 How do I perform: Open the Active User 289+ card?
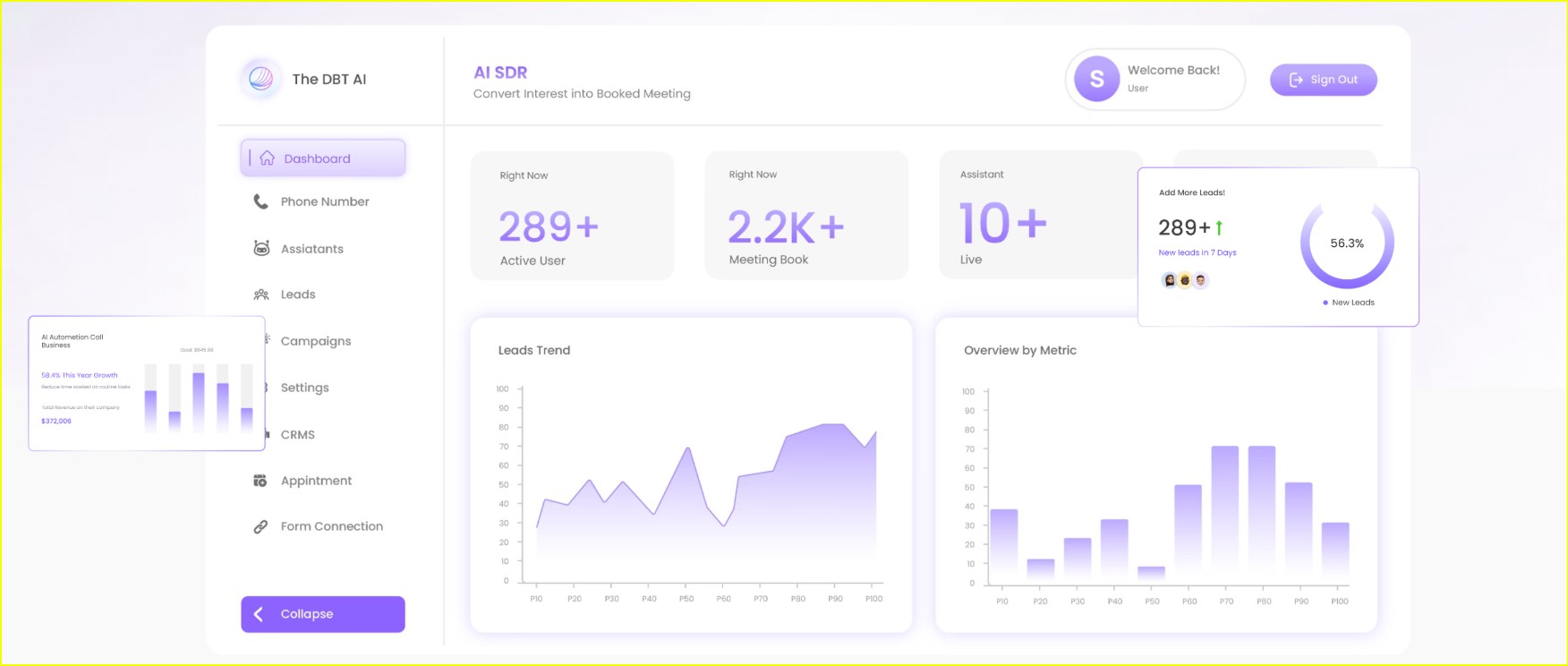pos(572,216)
